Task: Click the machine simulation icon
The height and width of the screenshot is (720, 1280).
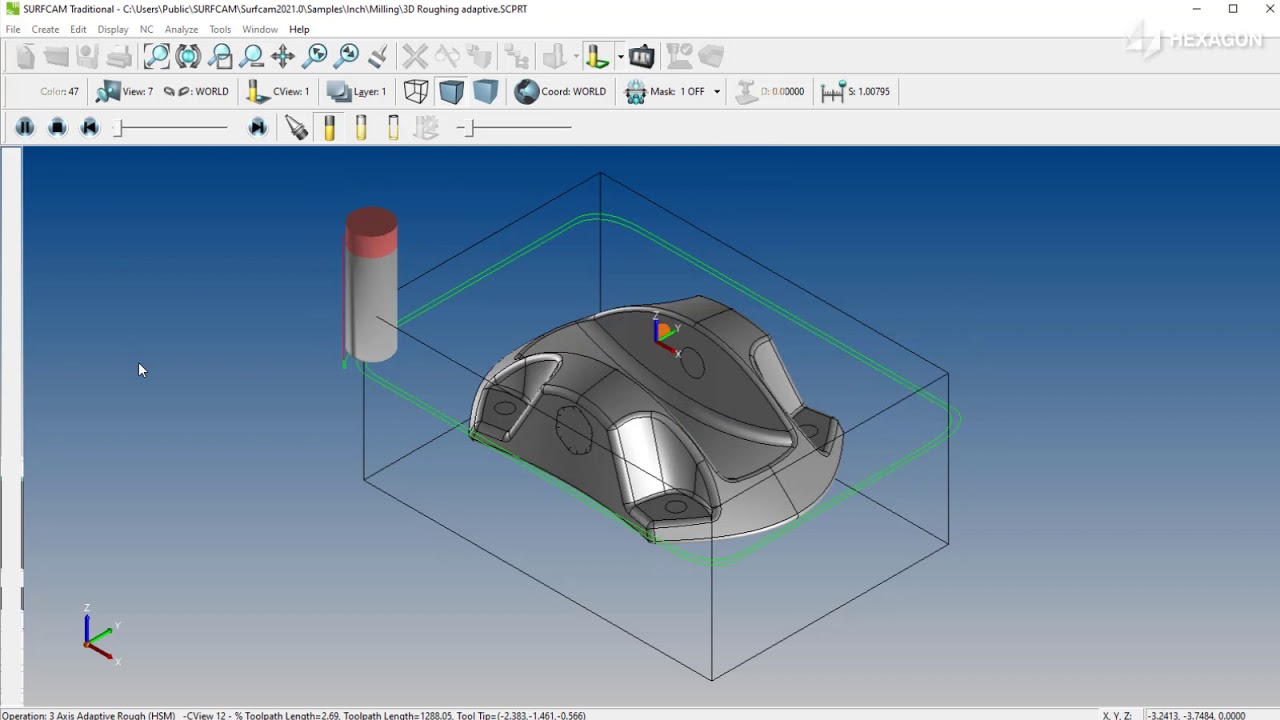Action: 642,57
